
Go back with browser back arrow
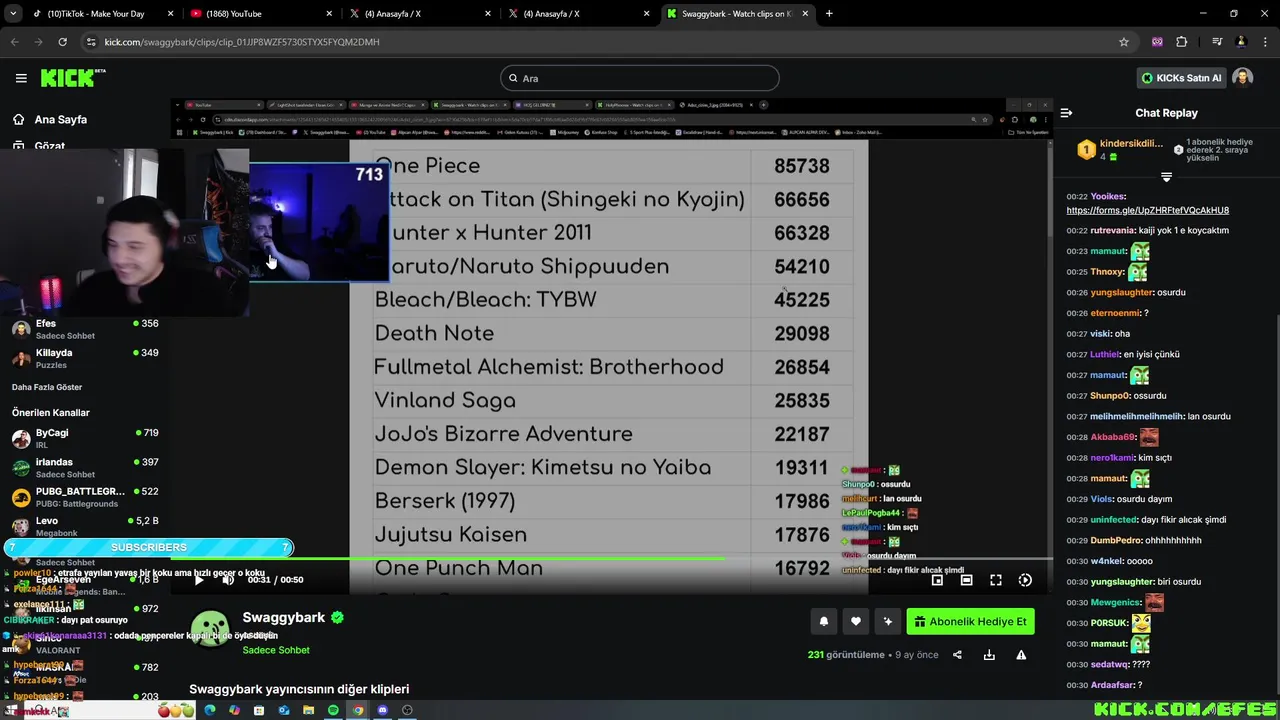pos(14,42)
